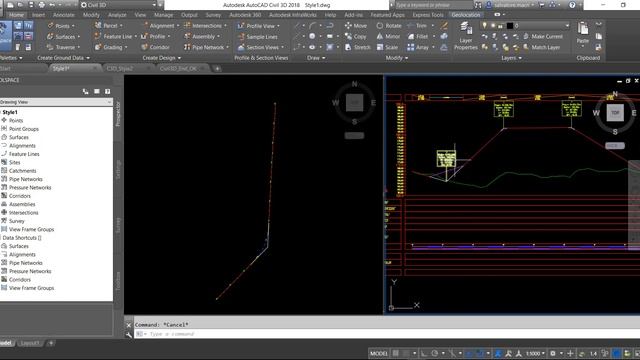640x360 pixels.
Task: Switch to the Annotate ribbon tab
Action: 64,15
